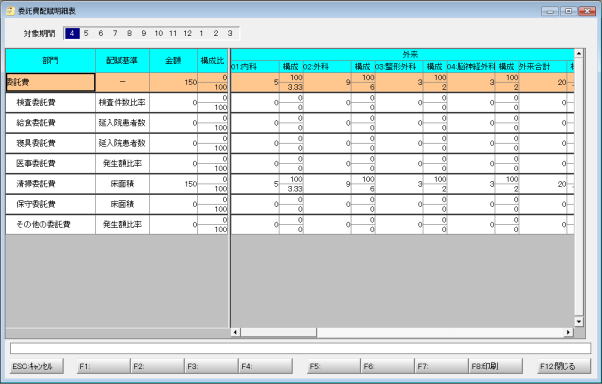Click the 配賦基準 column header
602x384 pixels.
tap(122, 61)
